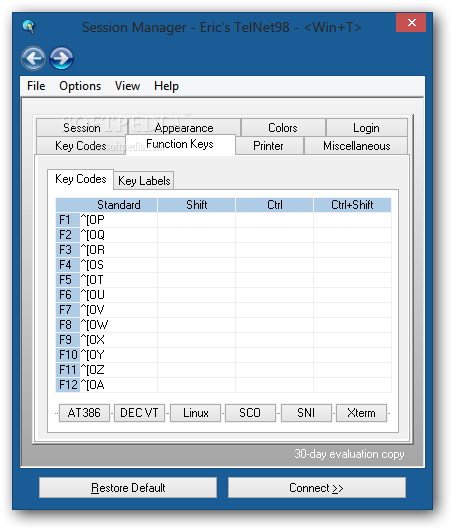The height and width of the screenshot is (530, 453).
Task: Click the empty Ctrl cell for F5
Action: tap(275, 280)
